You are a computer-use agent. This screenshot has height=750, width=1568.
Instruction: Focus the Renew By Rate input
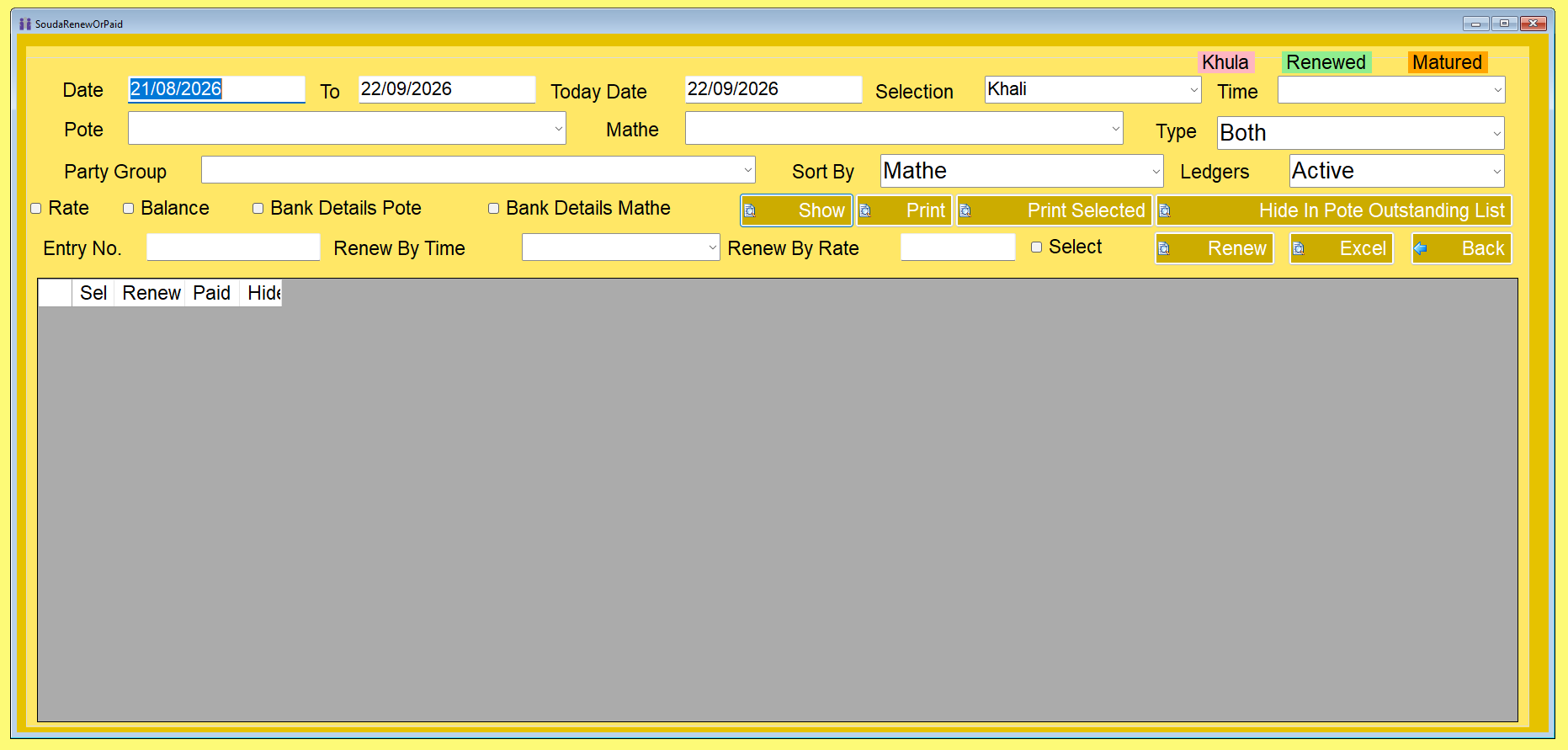958,247
